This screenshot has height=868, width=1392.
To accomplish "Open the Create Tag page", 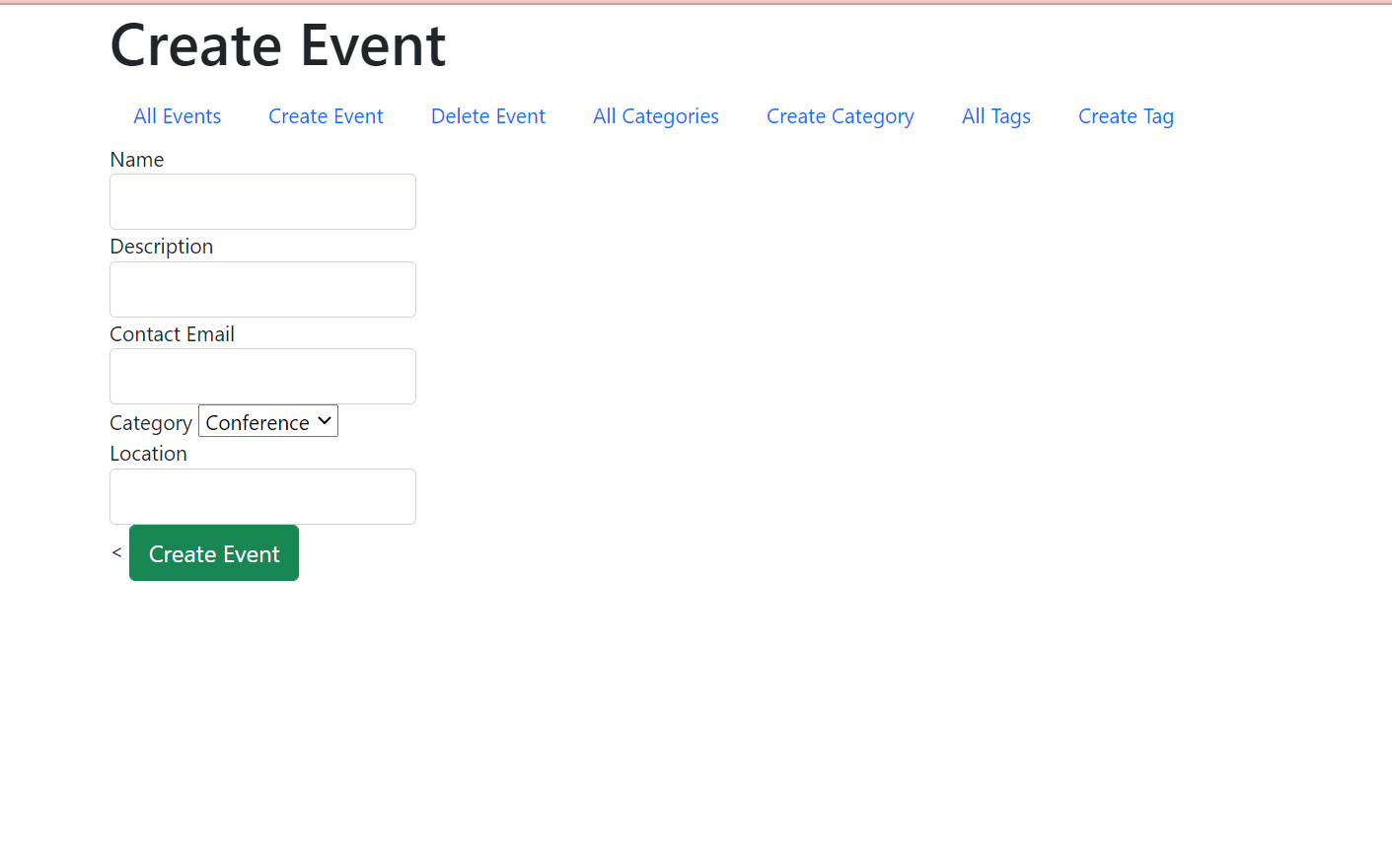I will tap(1126, 115).
